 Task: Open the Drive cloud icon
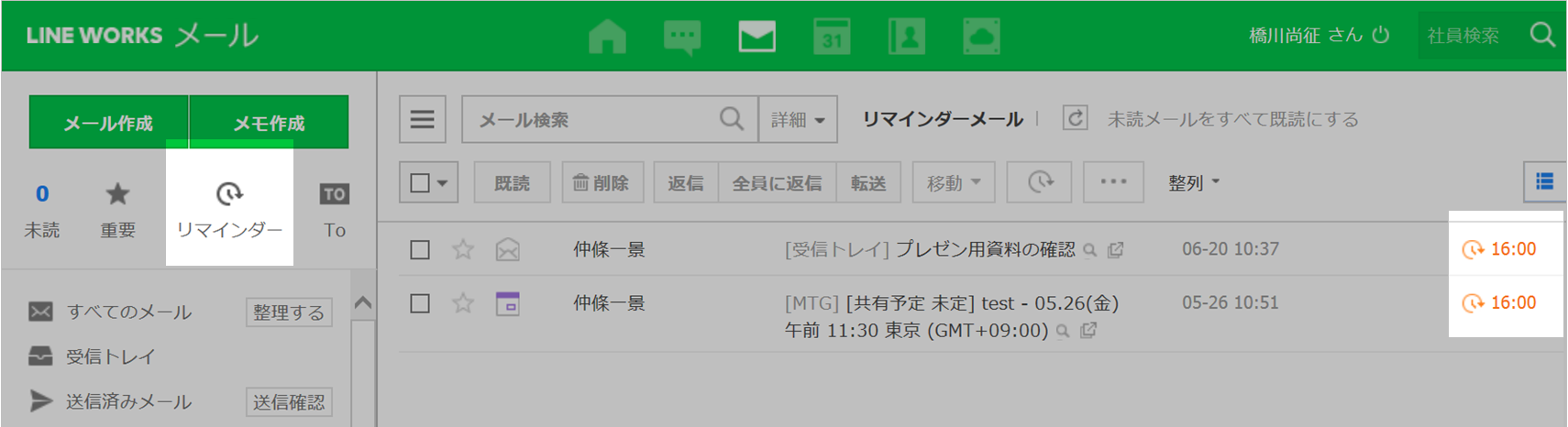point(981,37)
